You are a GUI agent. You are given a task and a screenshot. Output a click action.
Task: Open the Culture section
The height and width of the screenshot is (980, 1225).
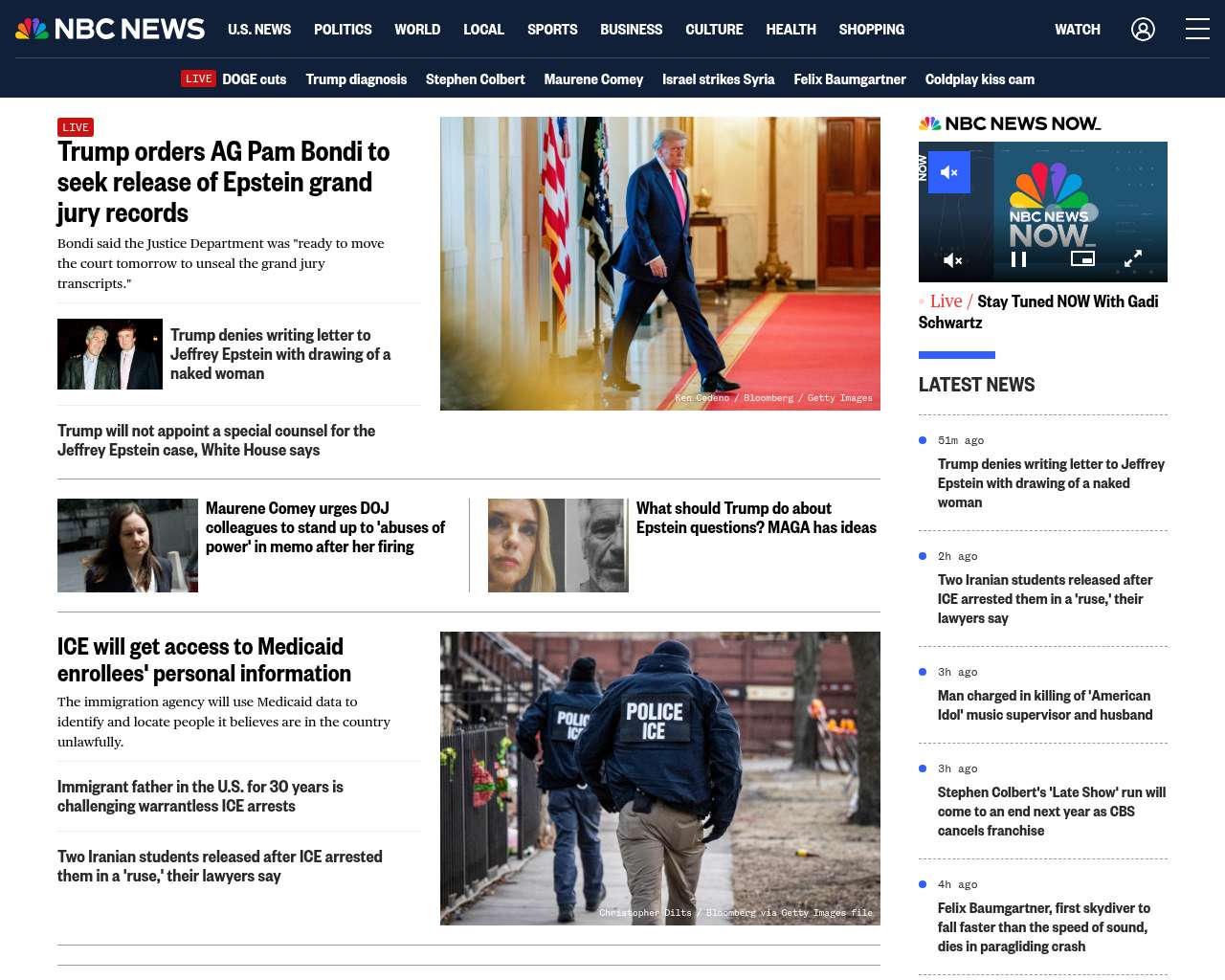click(x=714, y=30)
